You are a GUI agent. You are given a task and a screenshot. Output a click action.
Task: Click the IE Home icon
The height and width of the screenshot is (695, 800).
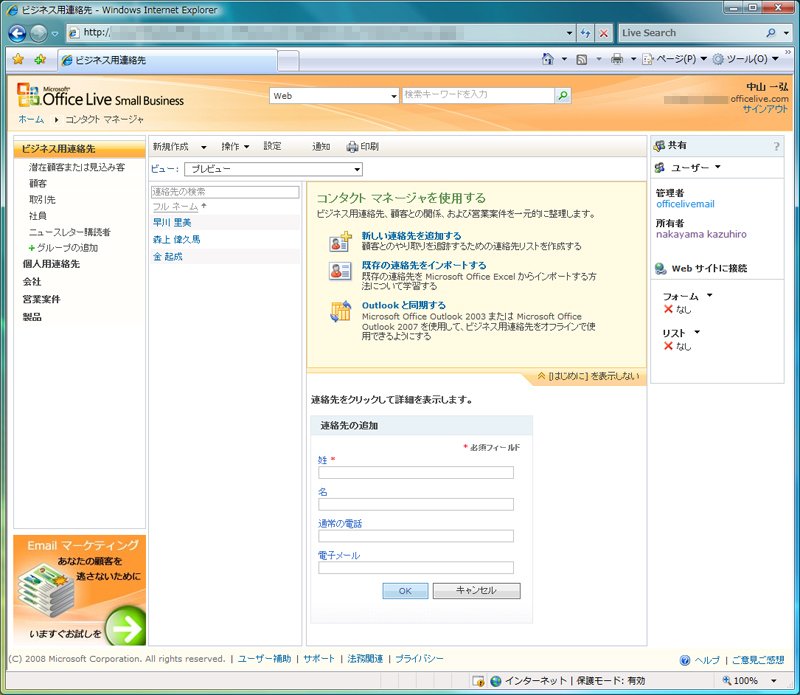(x=547, y=59)
